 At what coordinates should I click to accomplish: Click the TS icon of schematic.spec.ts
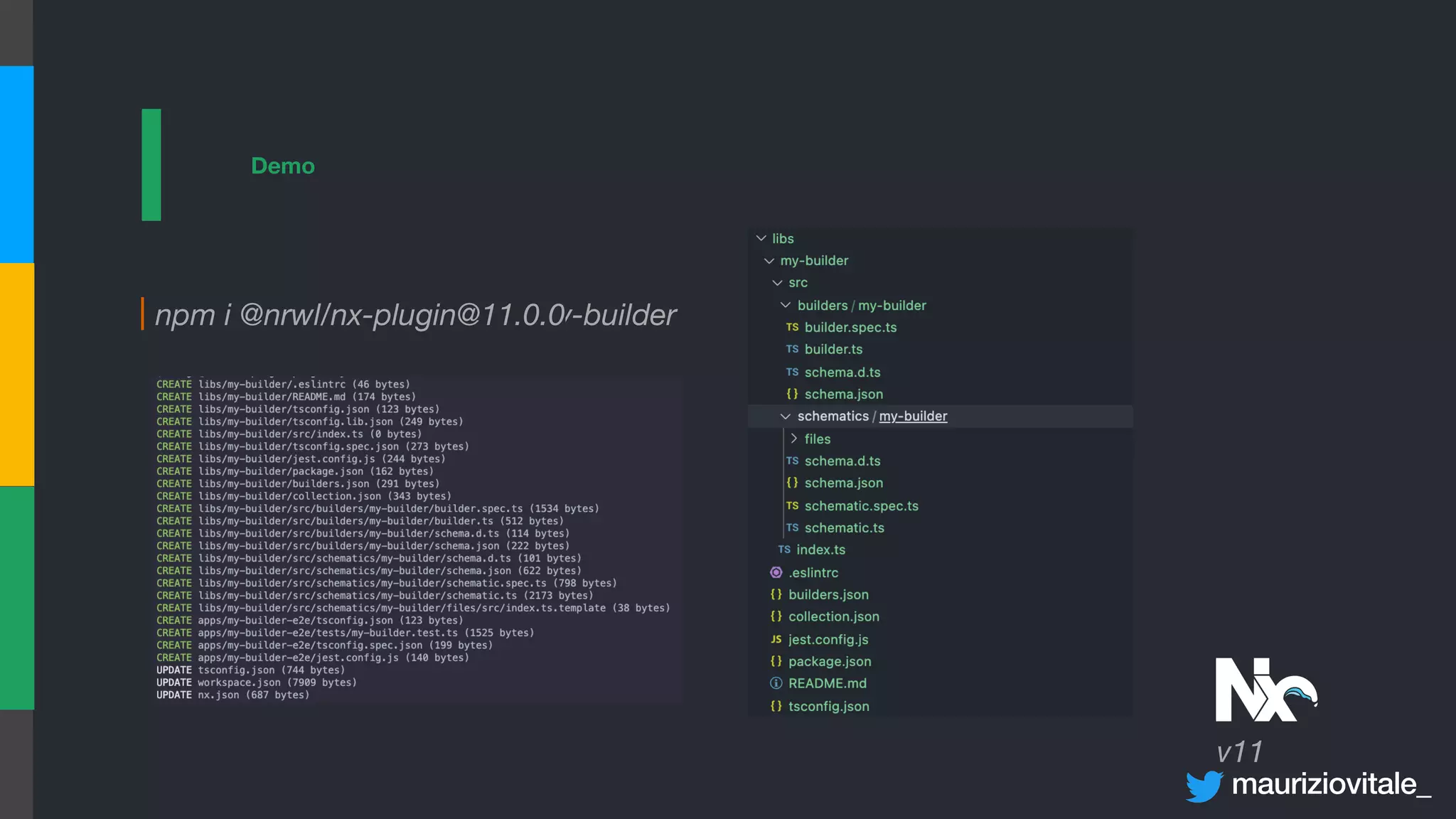pos(792,505)
